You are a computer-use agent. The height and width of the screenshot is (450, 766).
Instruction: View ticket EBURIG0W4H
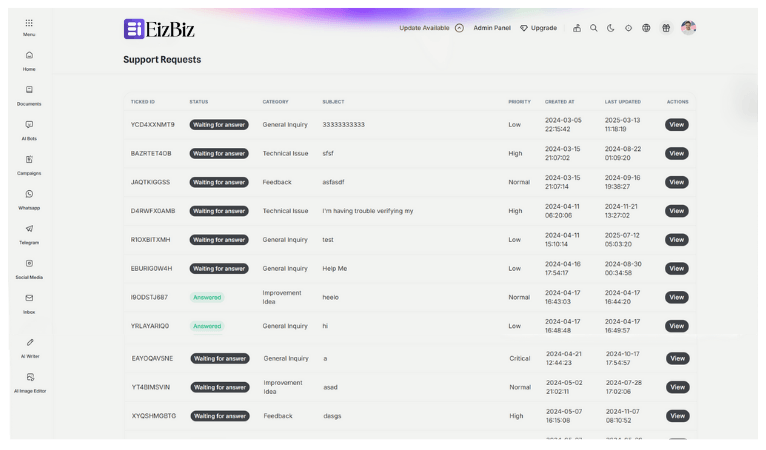pos(677,269)
